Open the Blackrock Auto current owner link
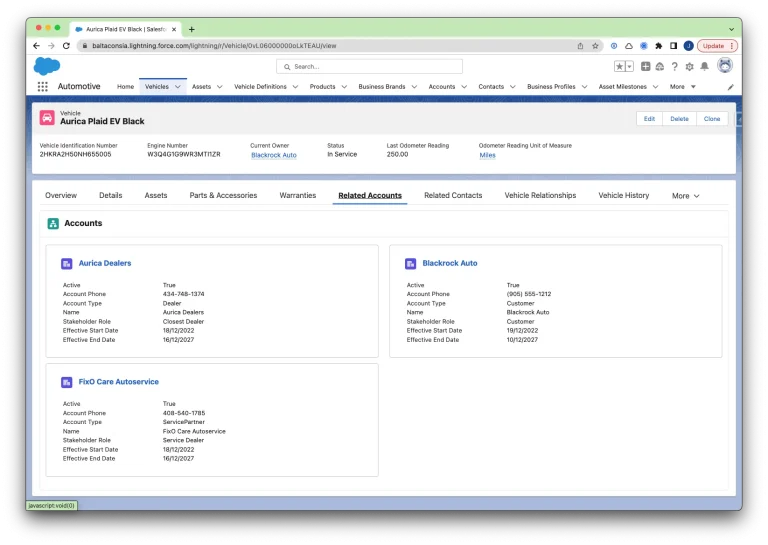This screenshot has height=545, width=768. tap(273, 155)
